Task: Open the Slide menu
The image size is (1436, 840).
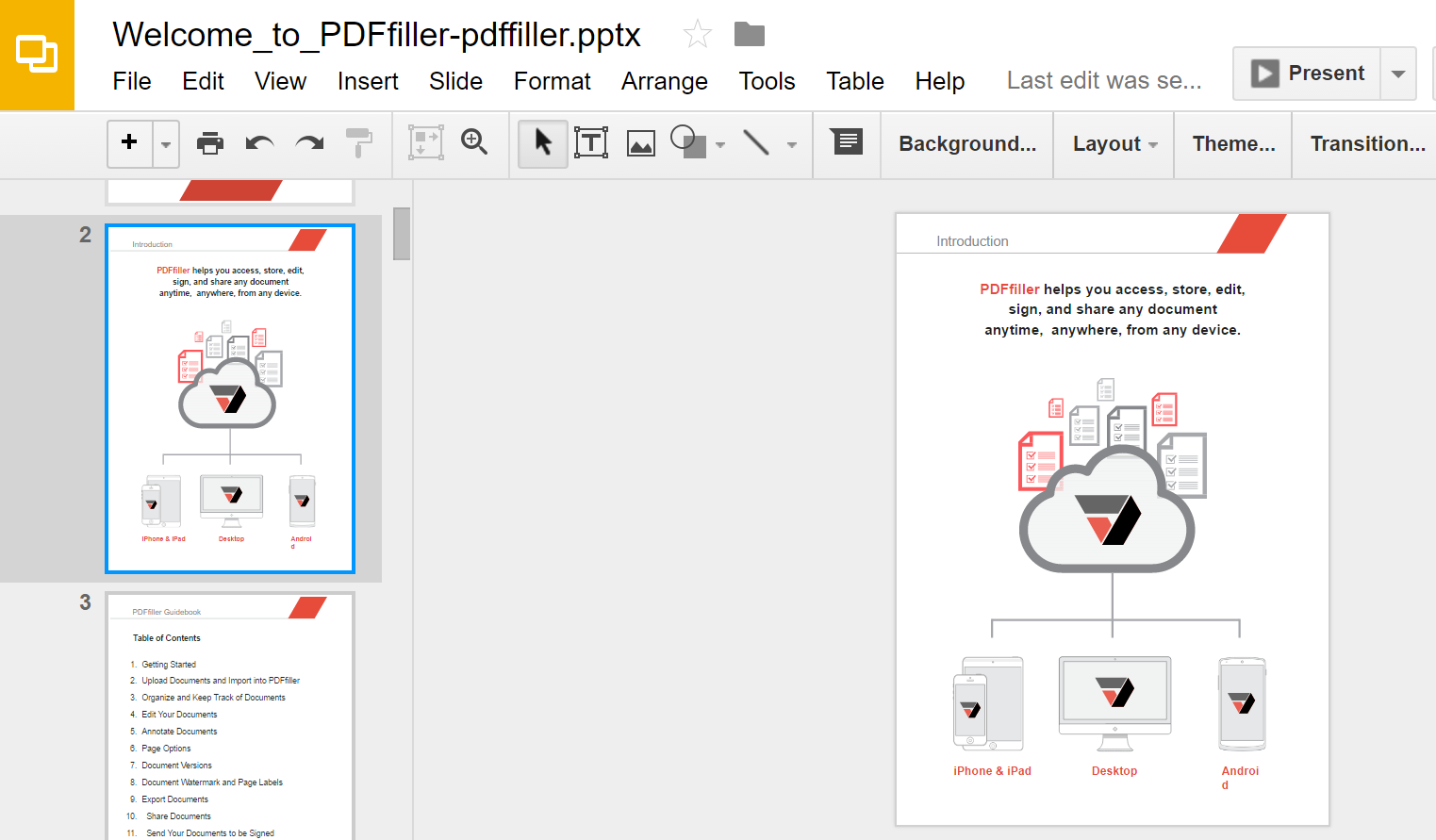Action: pyautogui.click(x=455, y=81)
